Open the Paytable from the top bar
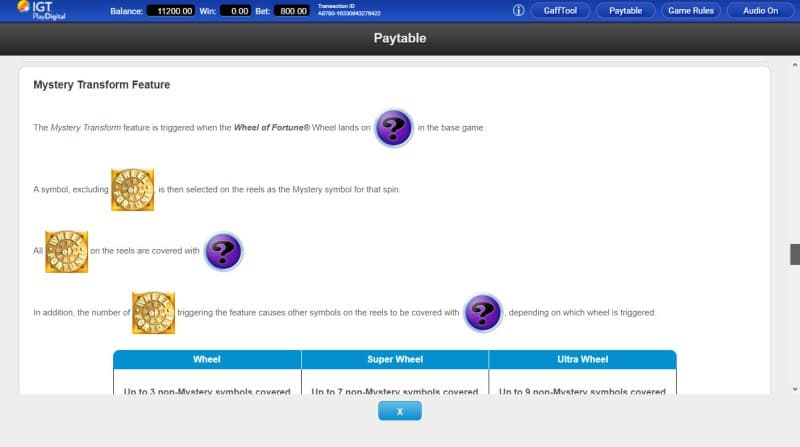The width and height of the screenshot is (800, 447). 626,11
